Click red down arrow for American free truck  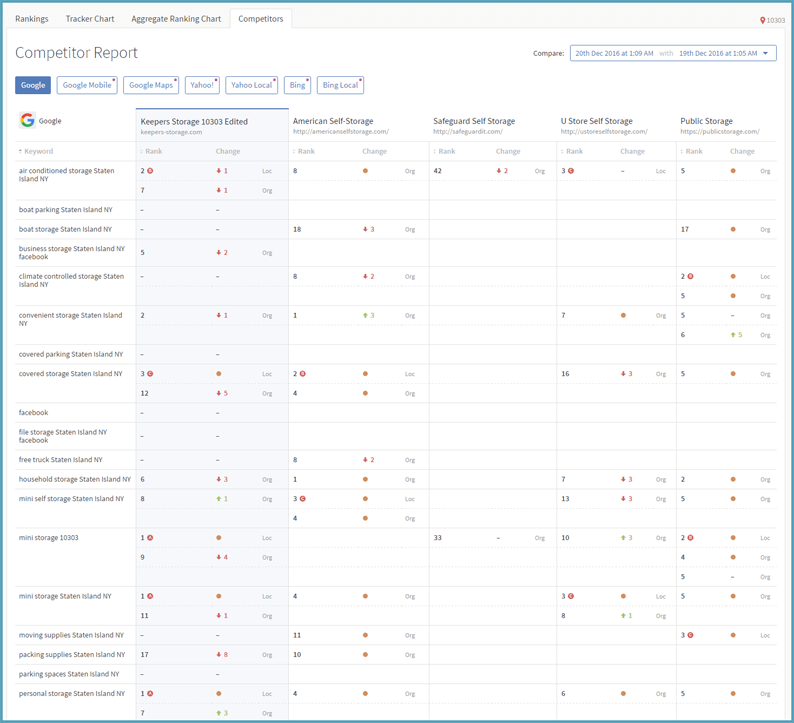[x=365, y=460]
